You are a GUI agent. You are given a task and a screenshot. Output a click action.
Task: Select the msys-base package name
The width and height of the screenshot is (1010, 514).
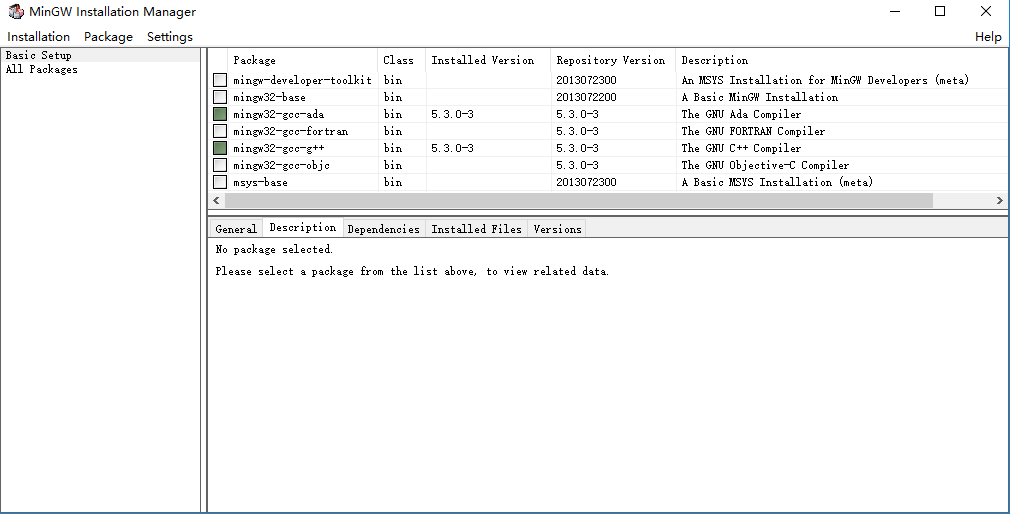[260, 182]
